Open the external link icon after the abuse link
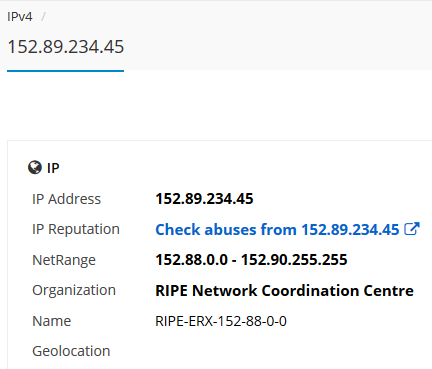This screenshot has height=369, width=432. [x=412, y=229]
